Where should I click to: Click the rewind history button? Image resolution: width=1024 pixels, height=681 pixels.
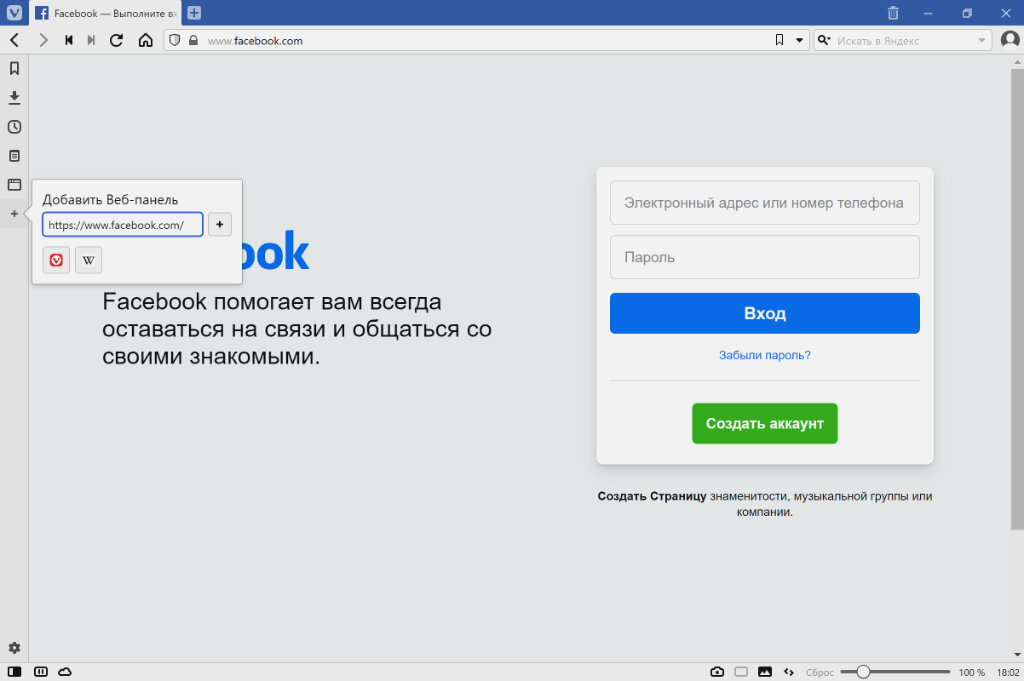69,40
